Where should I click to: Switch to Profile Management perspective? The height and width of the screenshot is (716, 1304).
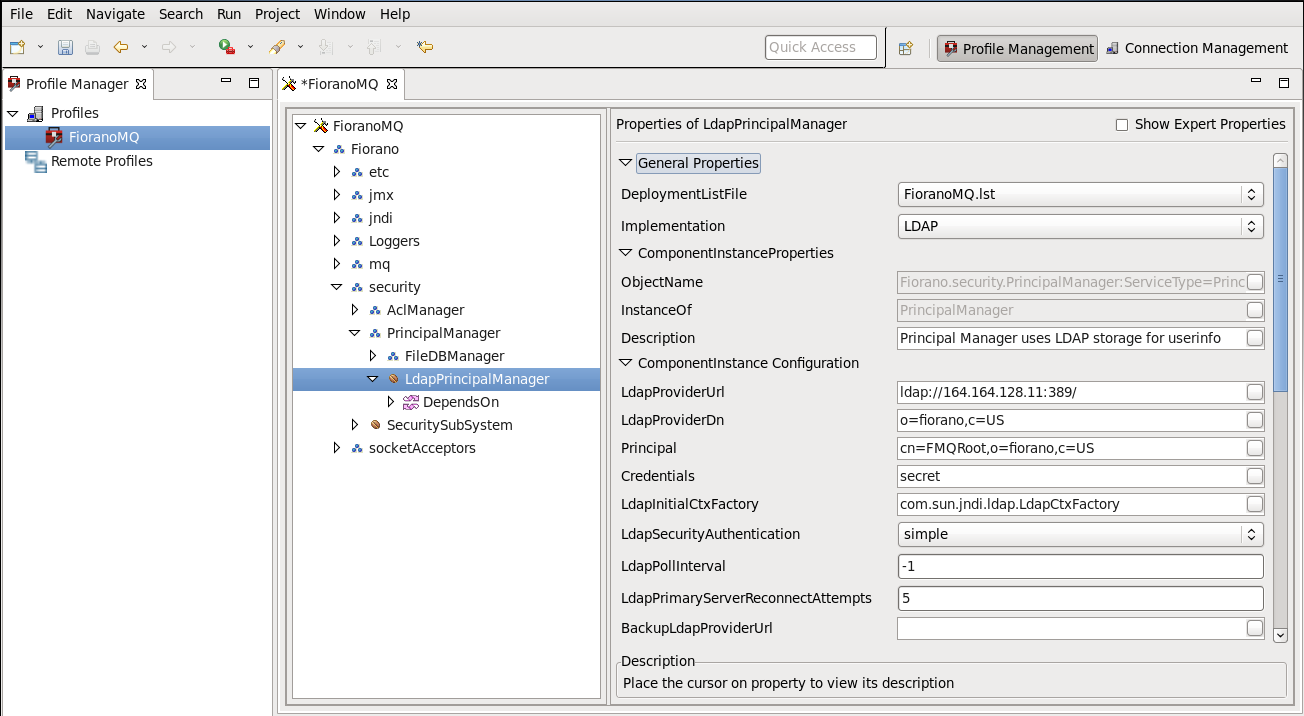click(x=1017, y=48)
